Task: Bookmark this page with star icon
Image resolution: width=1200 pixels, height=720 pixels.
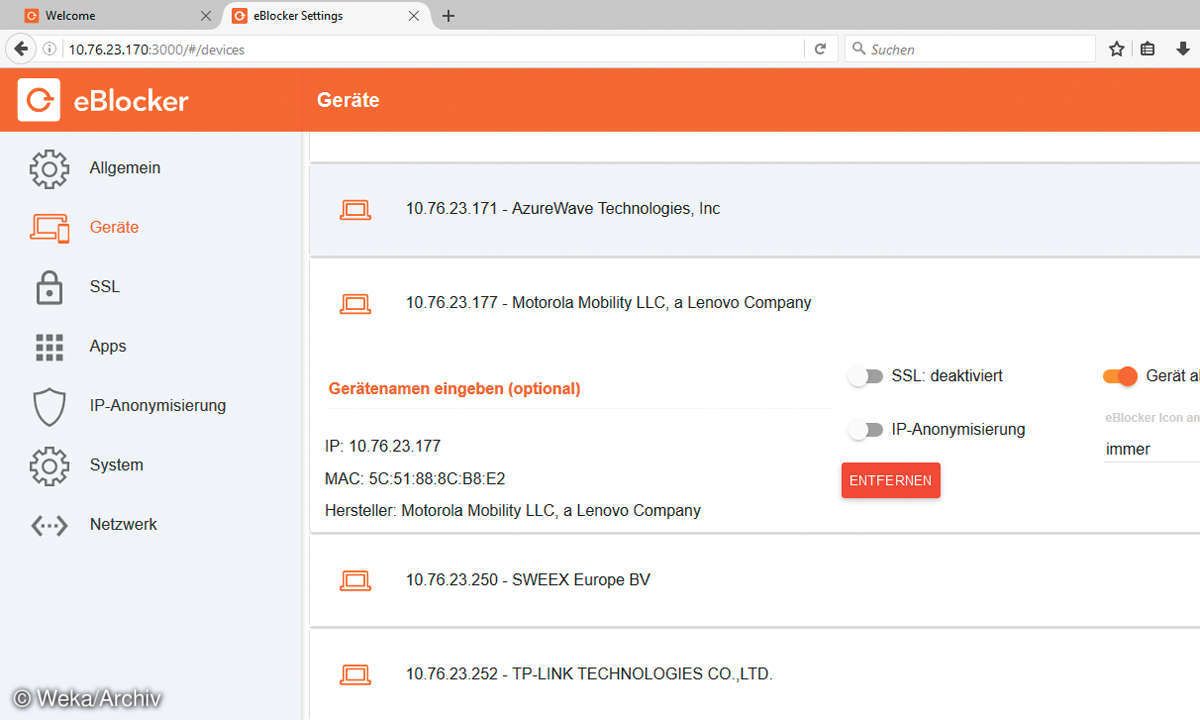Action: click(1117, 49)
